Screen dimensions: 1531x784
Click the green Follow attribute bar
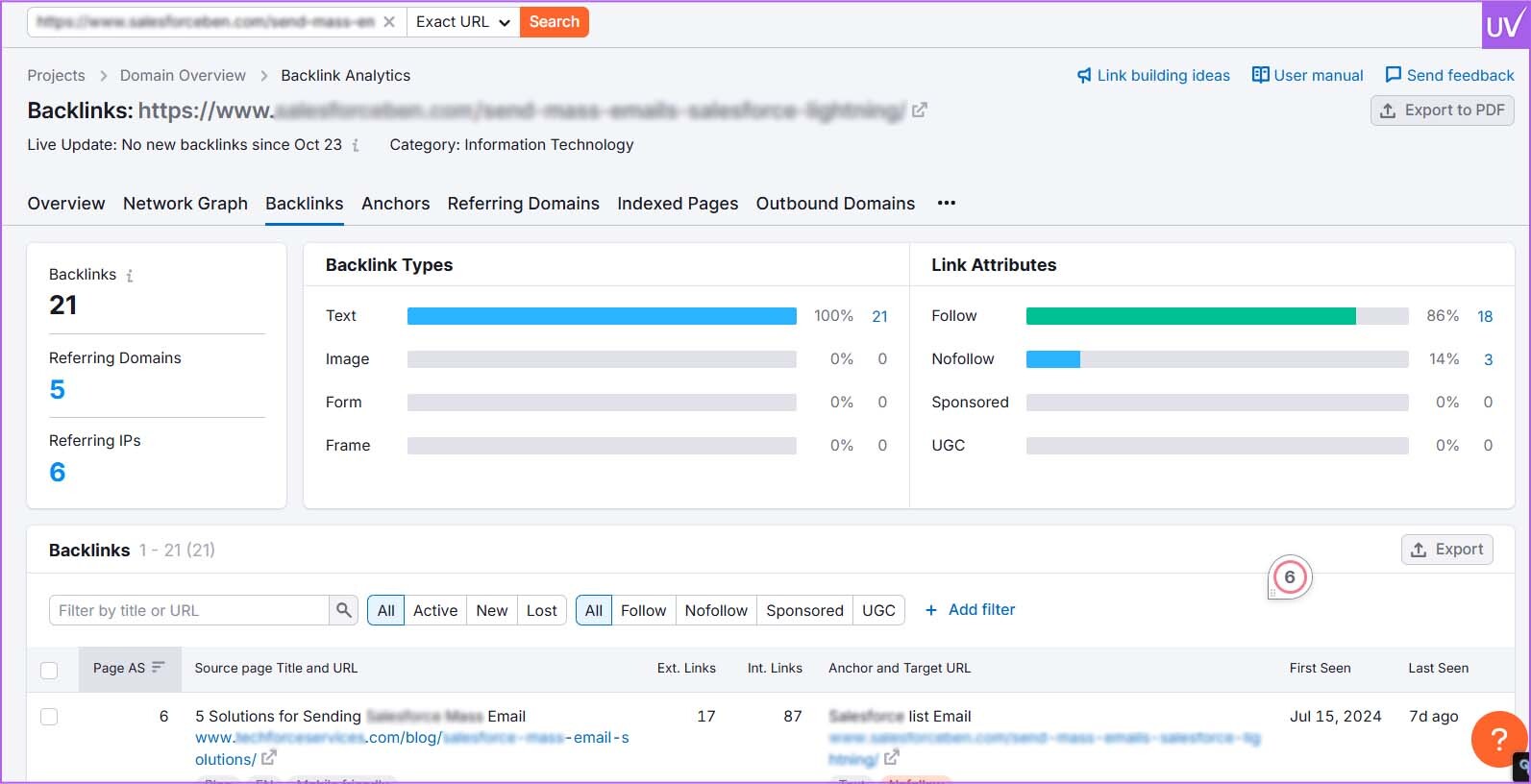coord(1191,316)
